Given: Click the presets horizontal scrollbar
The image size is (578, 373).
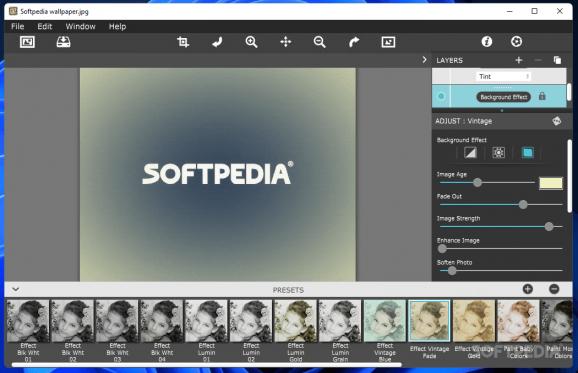Looking at the screenshot, I should [206, 365].
